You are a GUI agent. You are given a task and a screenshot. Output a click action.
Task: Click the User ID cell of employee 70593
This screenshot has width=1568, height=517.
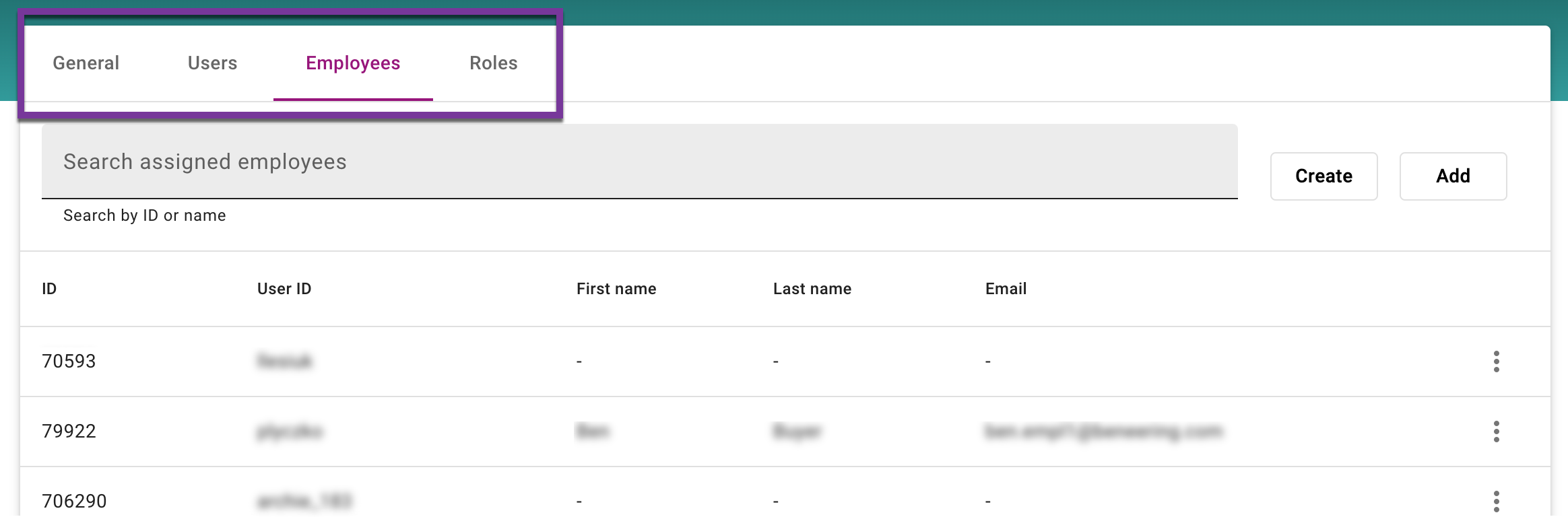(284, 361)
